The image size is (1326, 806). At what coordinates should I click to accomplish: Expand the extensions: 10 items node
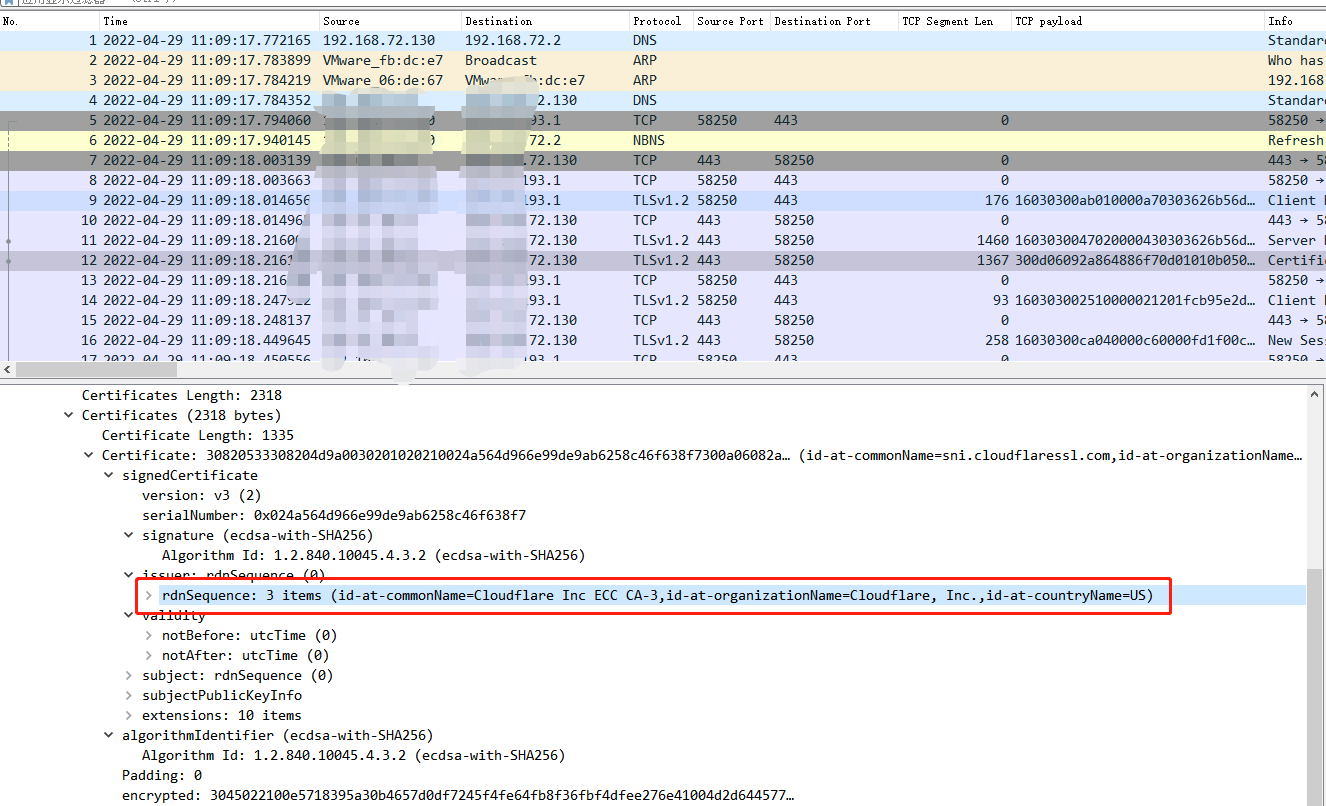[x=129, y=716]
